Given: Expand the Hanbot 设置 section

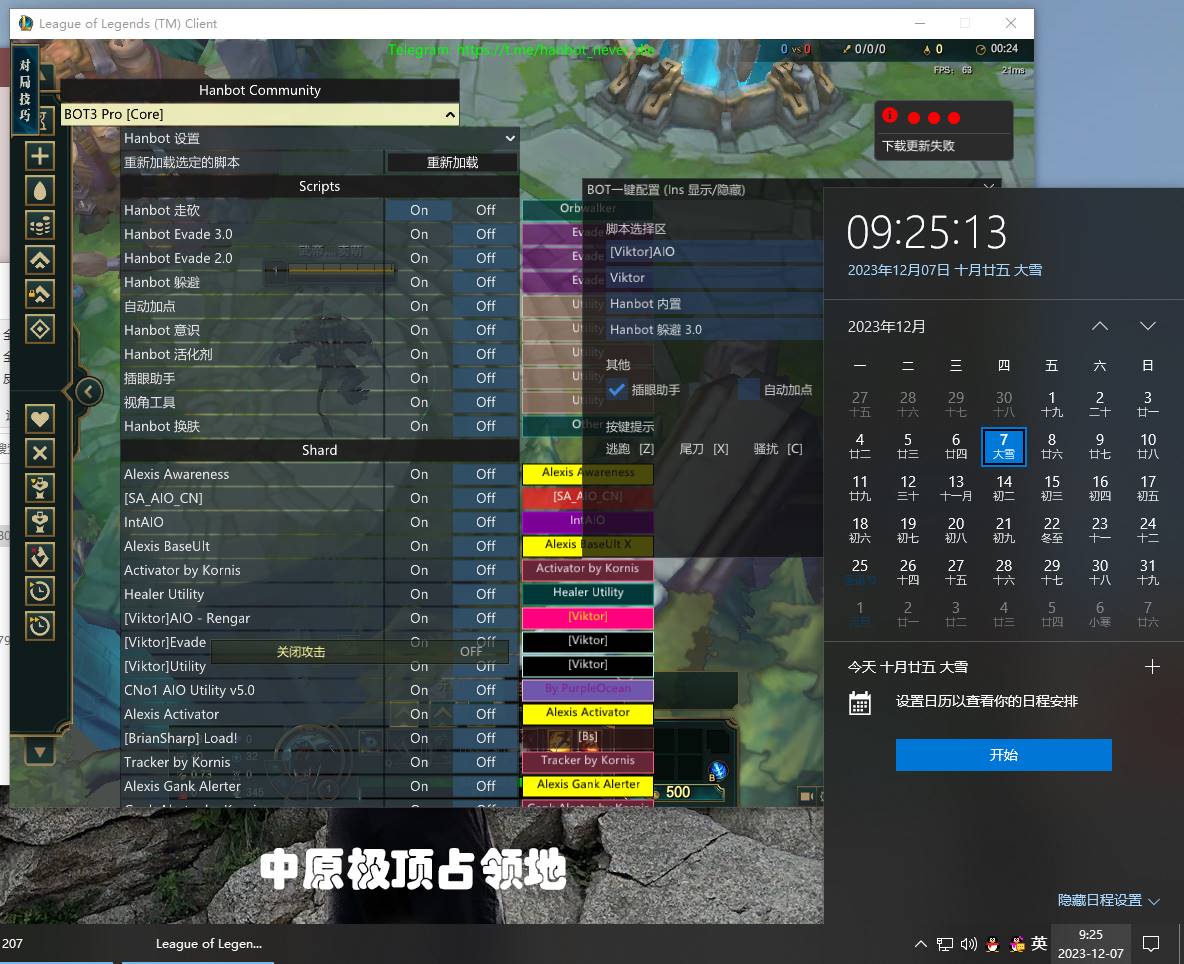Looking at the screenshot, I should (509, 138).
